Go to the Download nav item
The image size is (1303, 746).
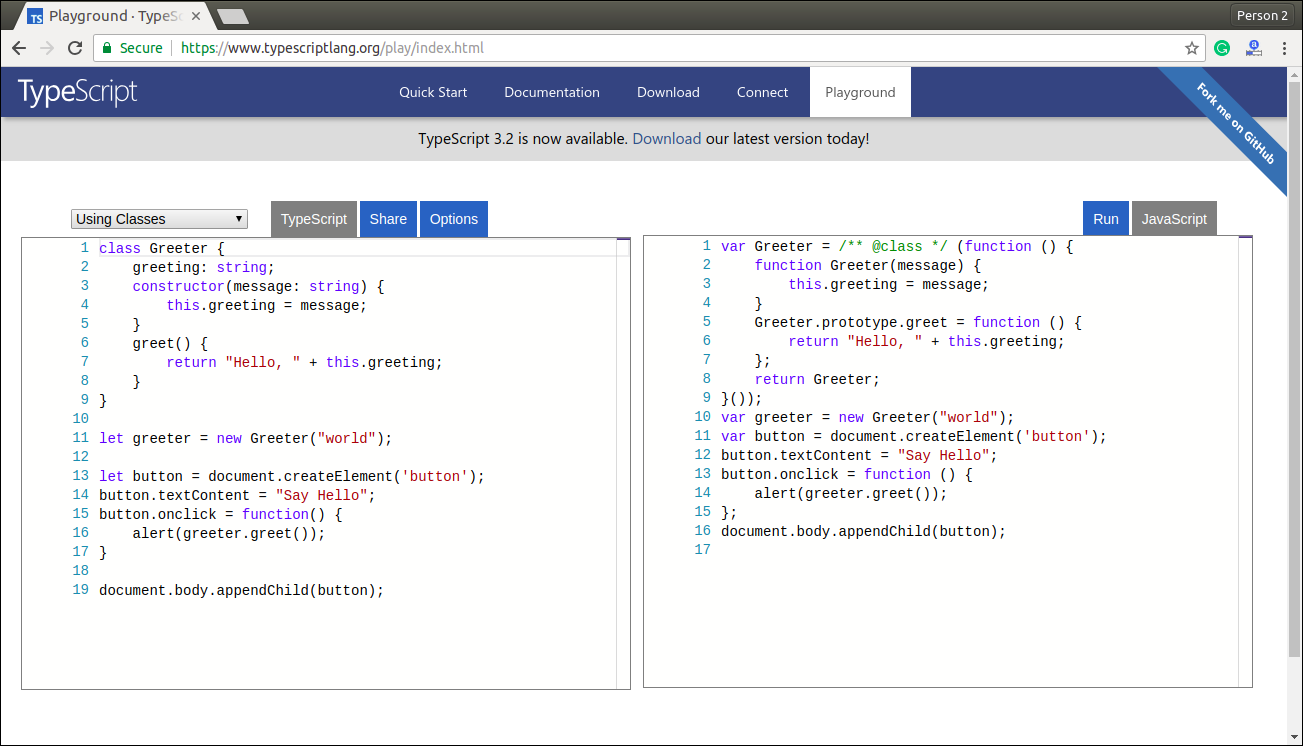click(668, 92)
